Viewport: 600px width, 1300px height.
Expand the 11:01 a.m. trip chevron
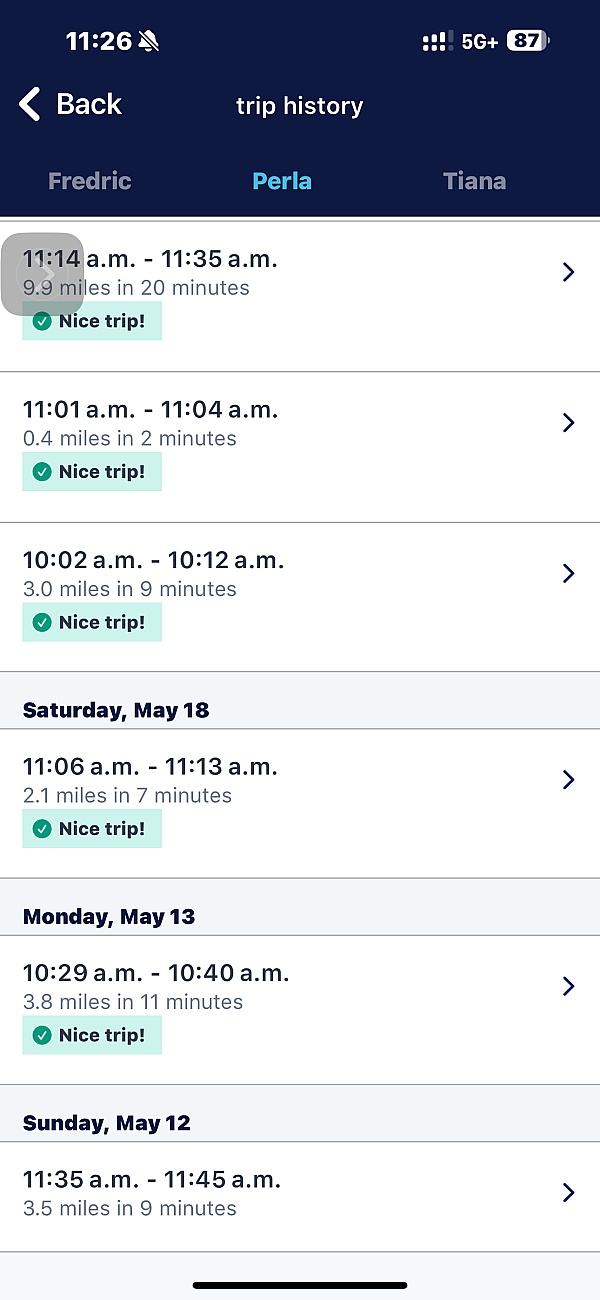[x=568, y=423]
